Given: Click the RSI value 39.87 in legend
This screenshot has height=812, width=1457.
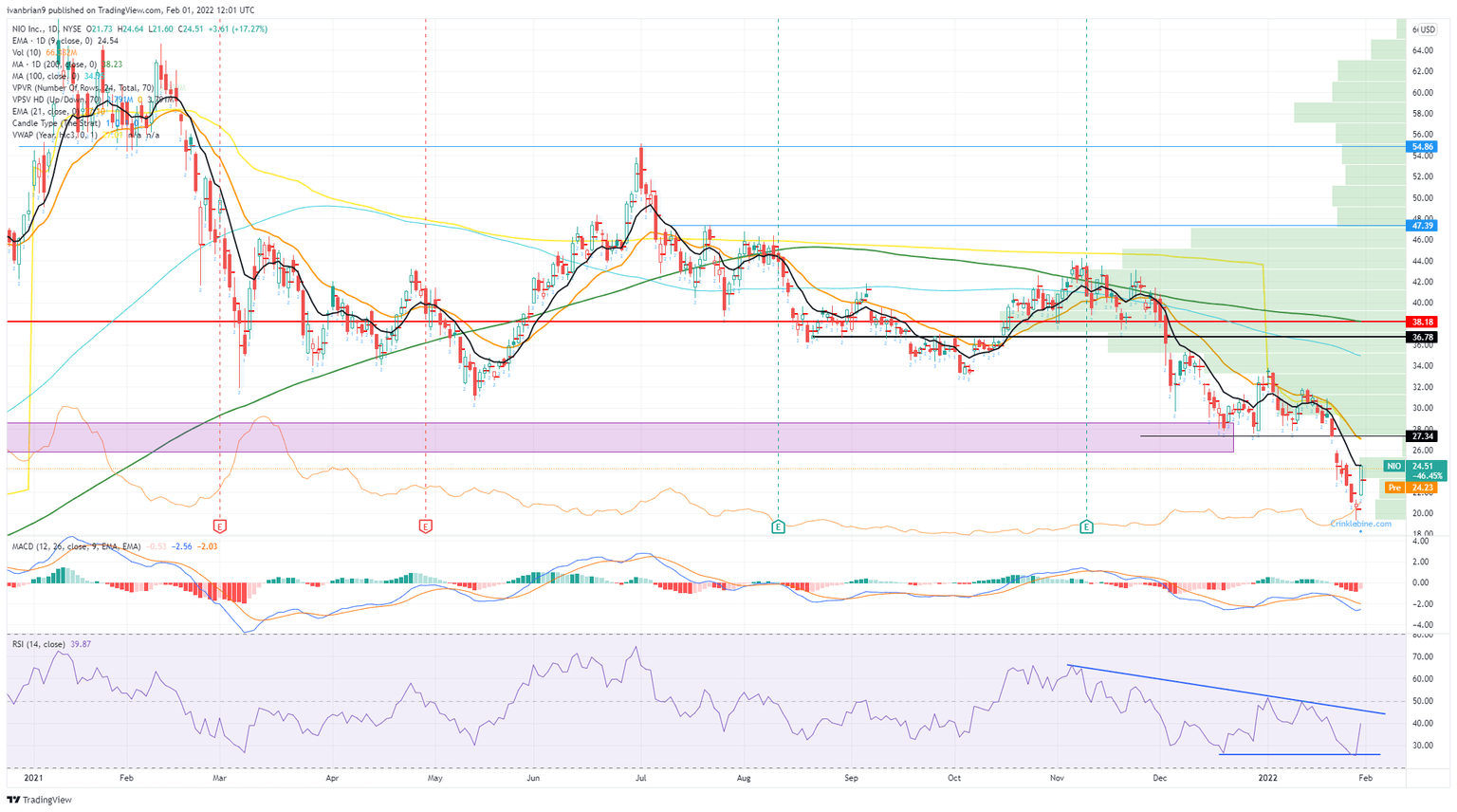Looking at the screenshot, I should tap(81, 645).
